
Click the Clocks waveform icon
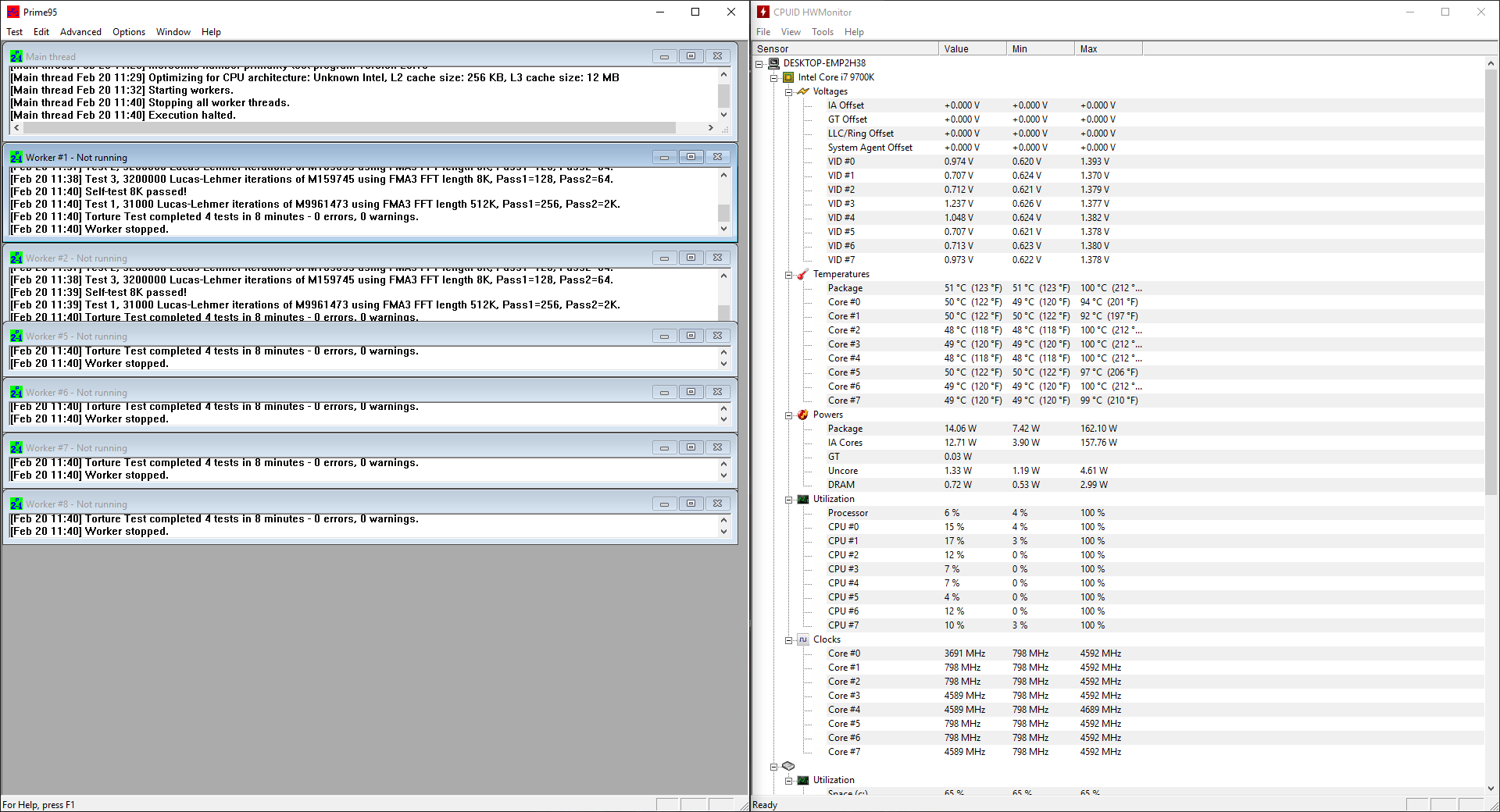pyautogui.click(x=802, y=639)
